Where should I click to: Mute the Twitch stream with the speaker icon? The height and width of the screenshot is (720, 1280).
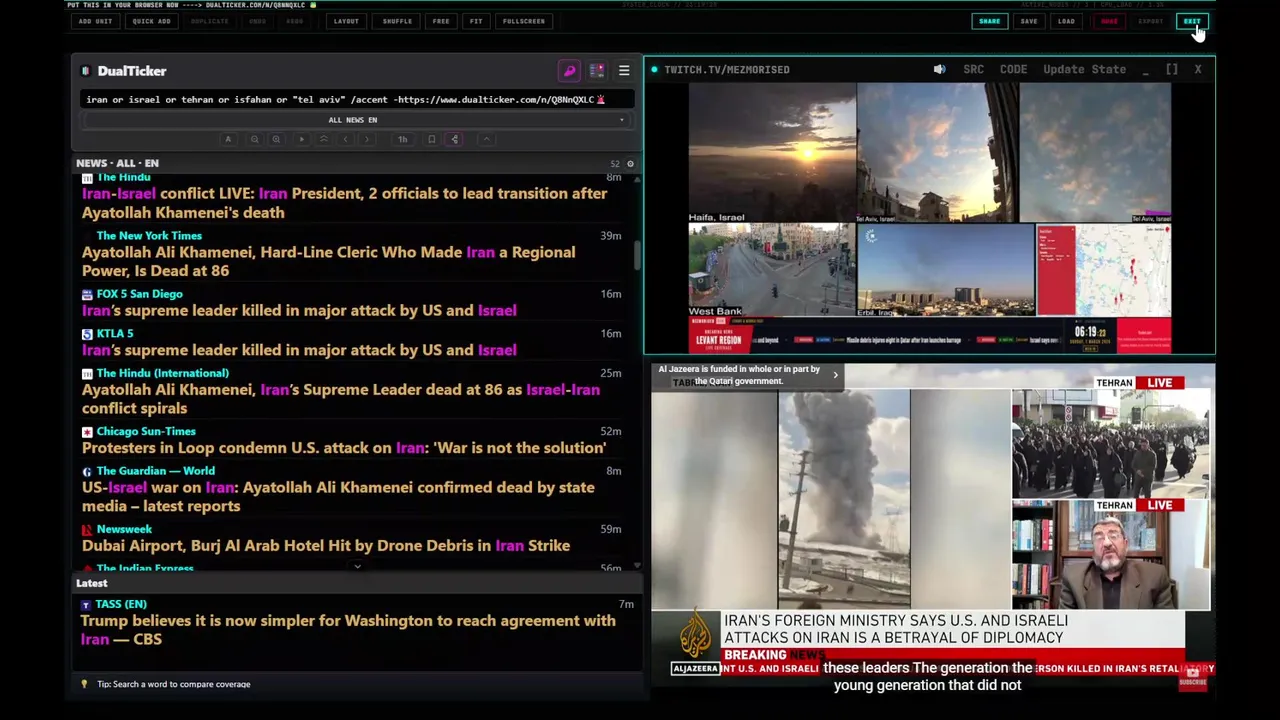(939, 69)
